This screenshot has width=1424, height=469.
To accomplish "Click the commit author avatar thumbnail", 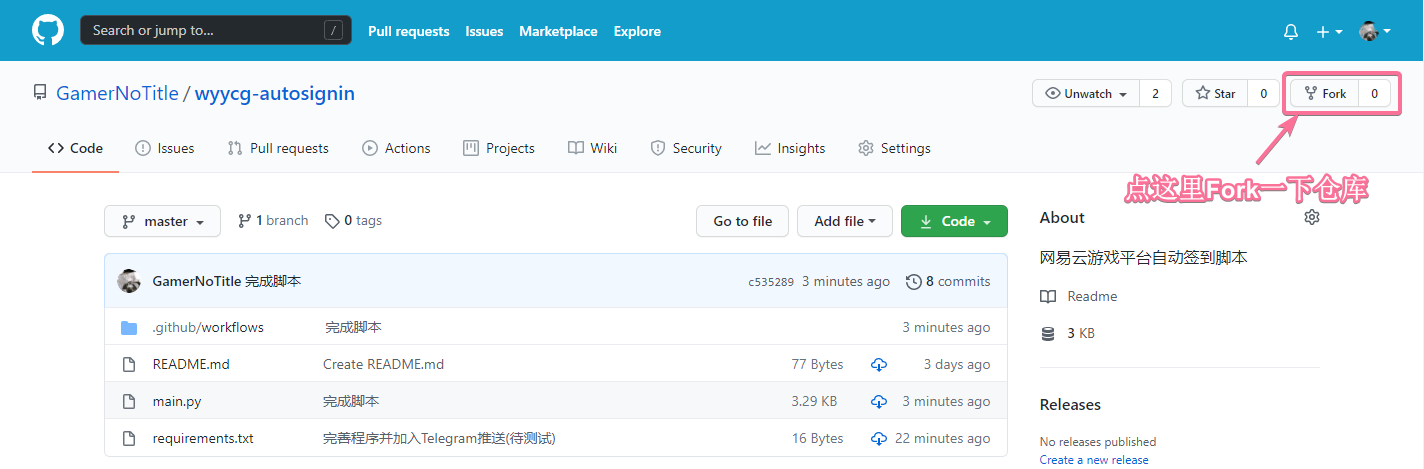I will [x=129, y=281].
